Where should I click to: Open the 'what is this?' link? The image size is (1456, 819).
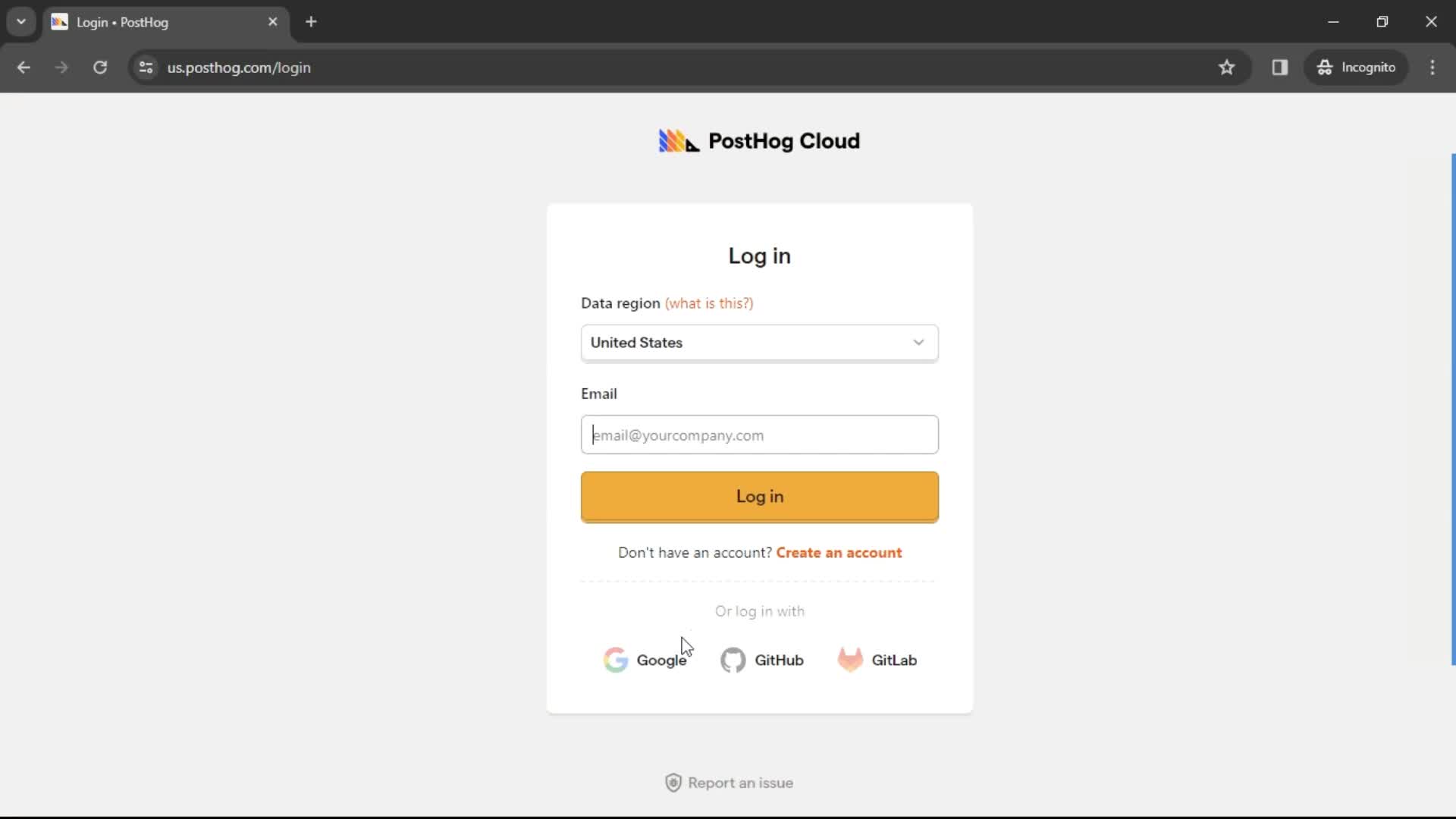tap(709, 303)
